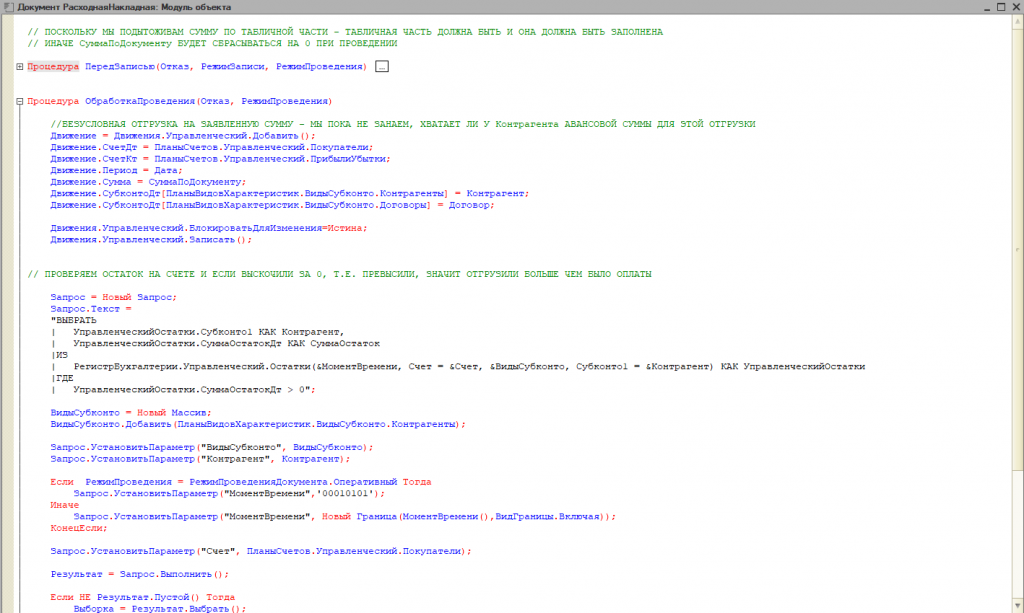Click the vertical scrollbar down arrow
Viewport: 1024px width, 613px height.
(x=1017, y=606)
